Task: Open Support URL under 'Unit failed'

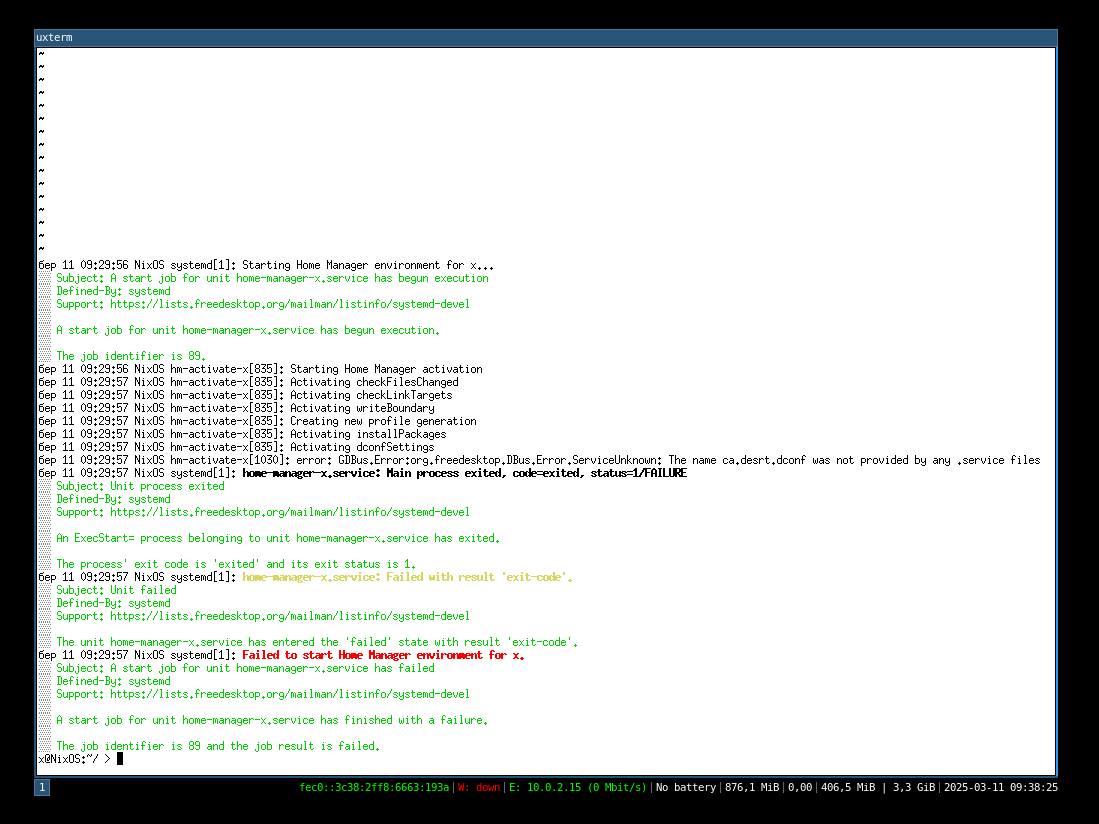Action: 289,616
